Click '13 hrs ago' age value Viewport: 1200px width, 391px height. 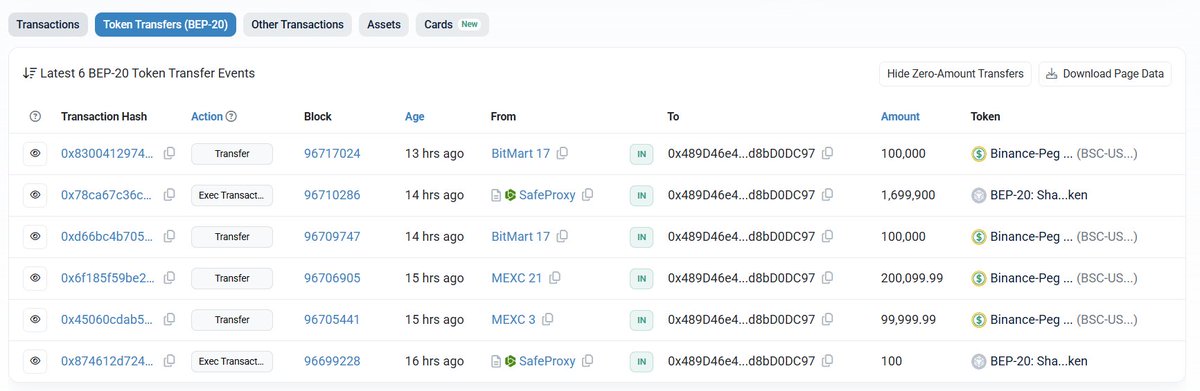(x=434, y=154)
